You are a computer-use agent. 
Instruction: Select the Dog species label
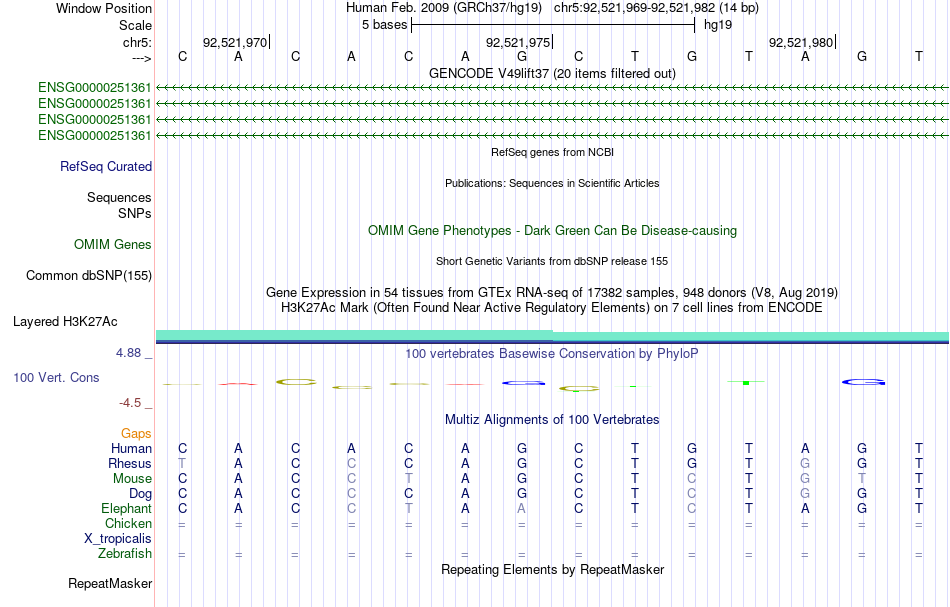[141, 494]
